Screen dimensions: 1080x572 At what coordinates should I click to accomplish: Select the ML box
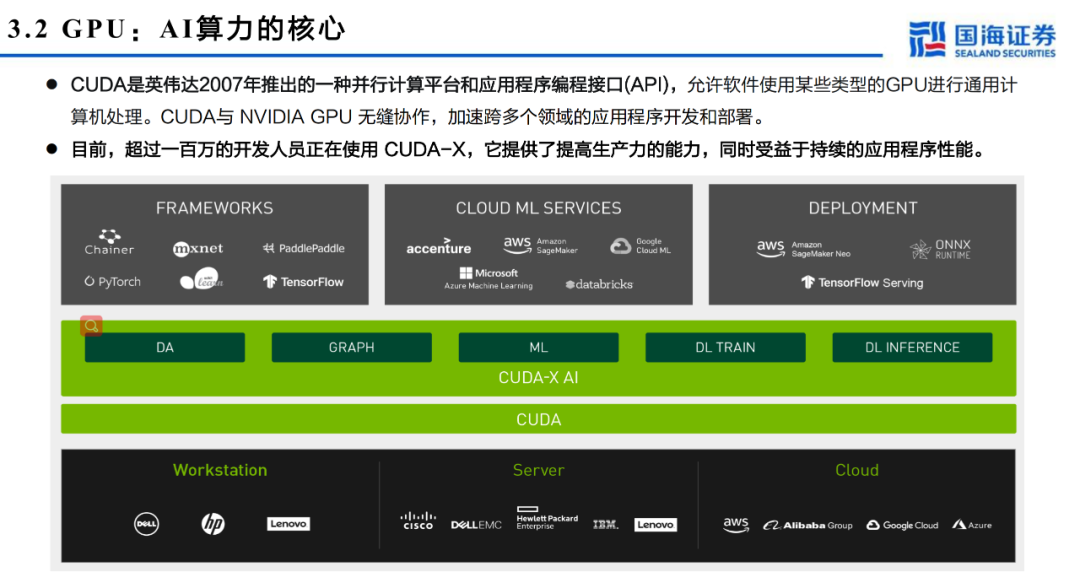(539, 347)
